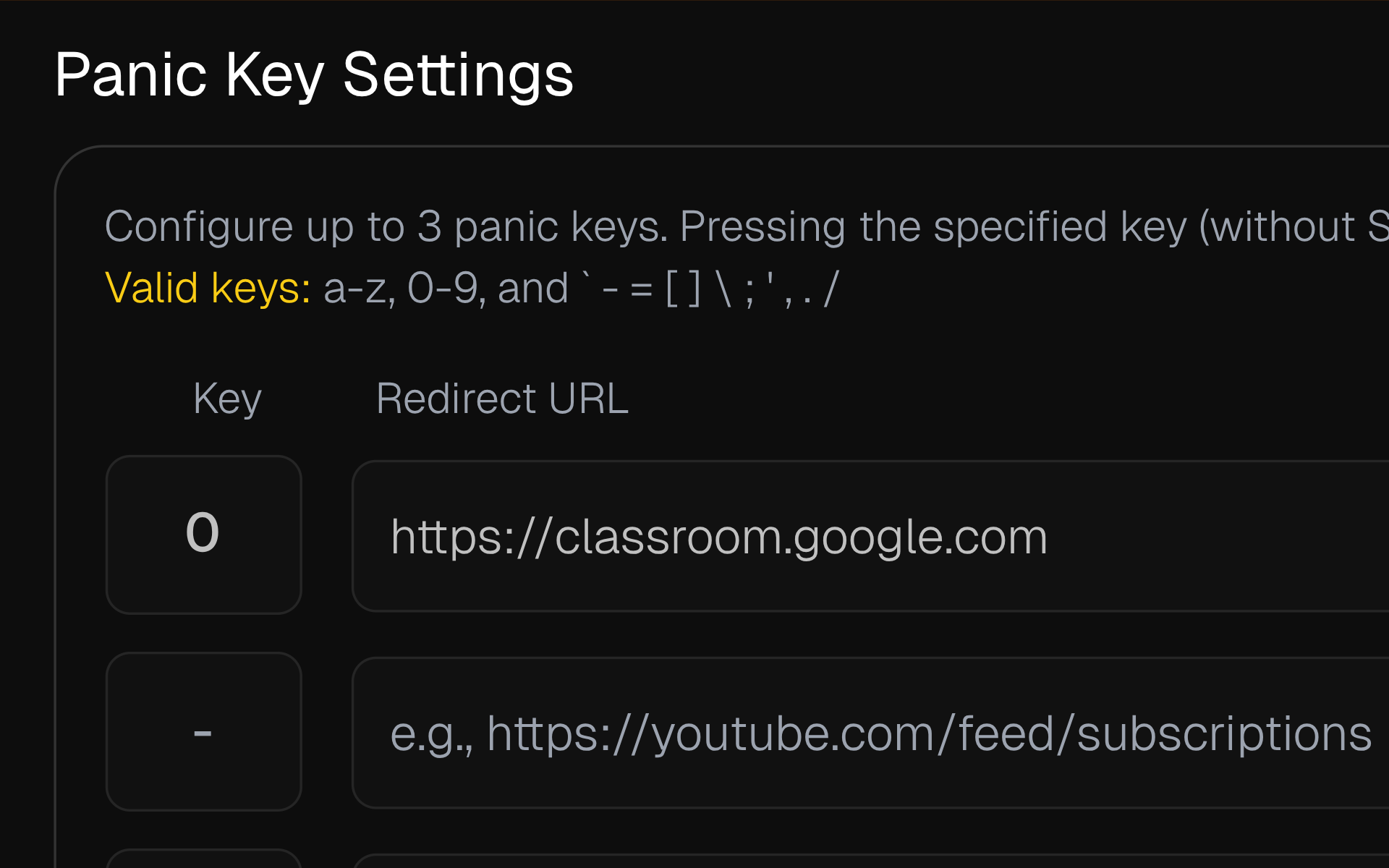Click the backslash in the valid keys list
This screenshot has width=1389, height=868.
click(x=723, y=288)
